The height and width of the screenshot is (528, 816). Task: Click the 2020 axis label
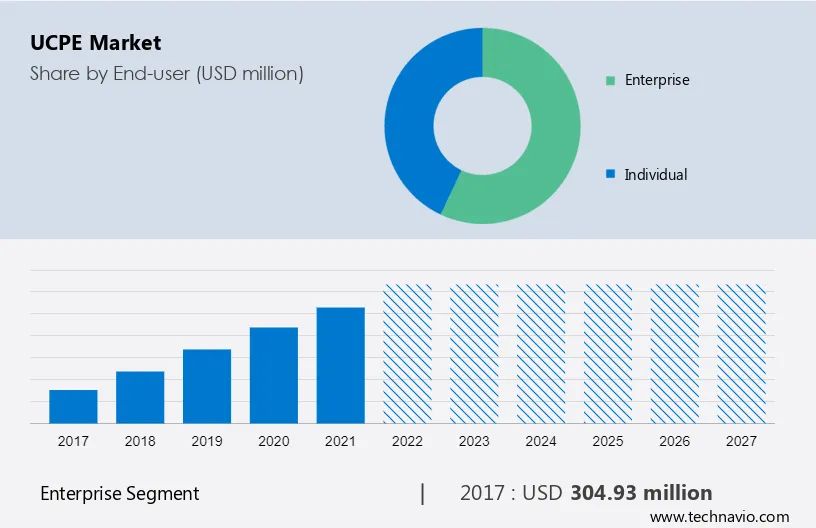click(274, 441)
